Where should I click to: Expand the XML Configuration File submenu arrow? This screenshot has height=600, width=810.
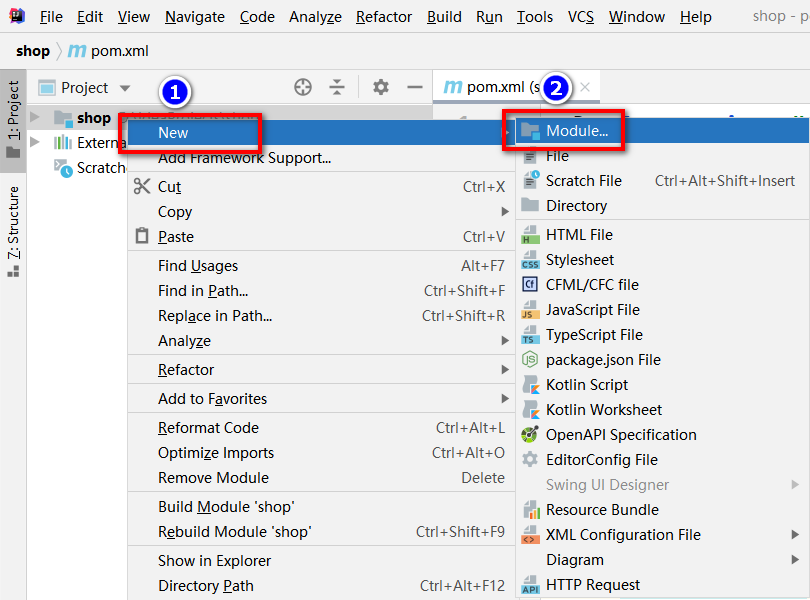pos(795,534)
